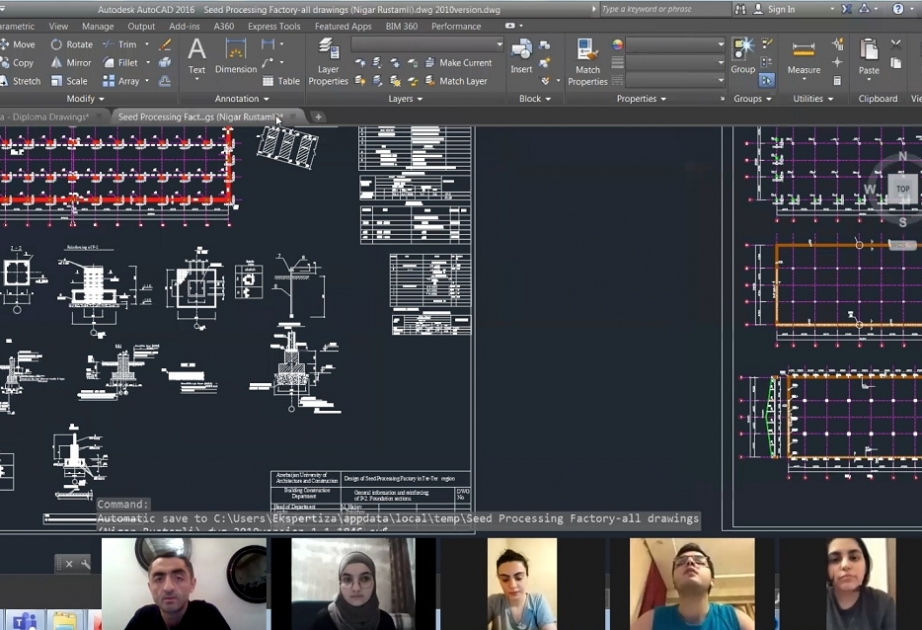Launch the Match Properties tool
Viewport: 922px width, 630px height.
(x=587, y=62)
